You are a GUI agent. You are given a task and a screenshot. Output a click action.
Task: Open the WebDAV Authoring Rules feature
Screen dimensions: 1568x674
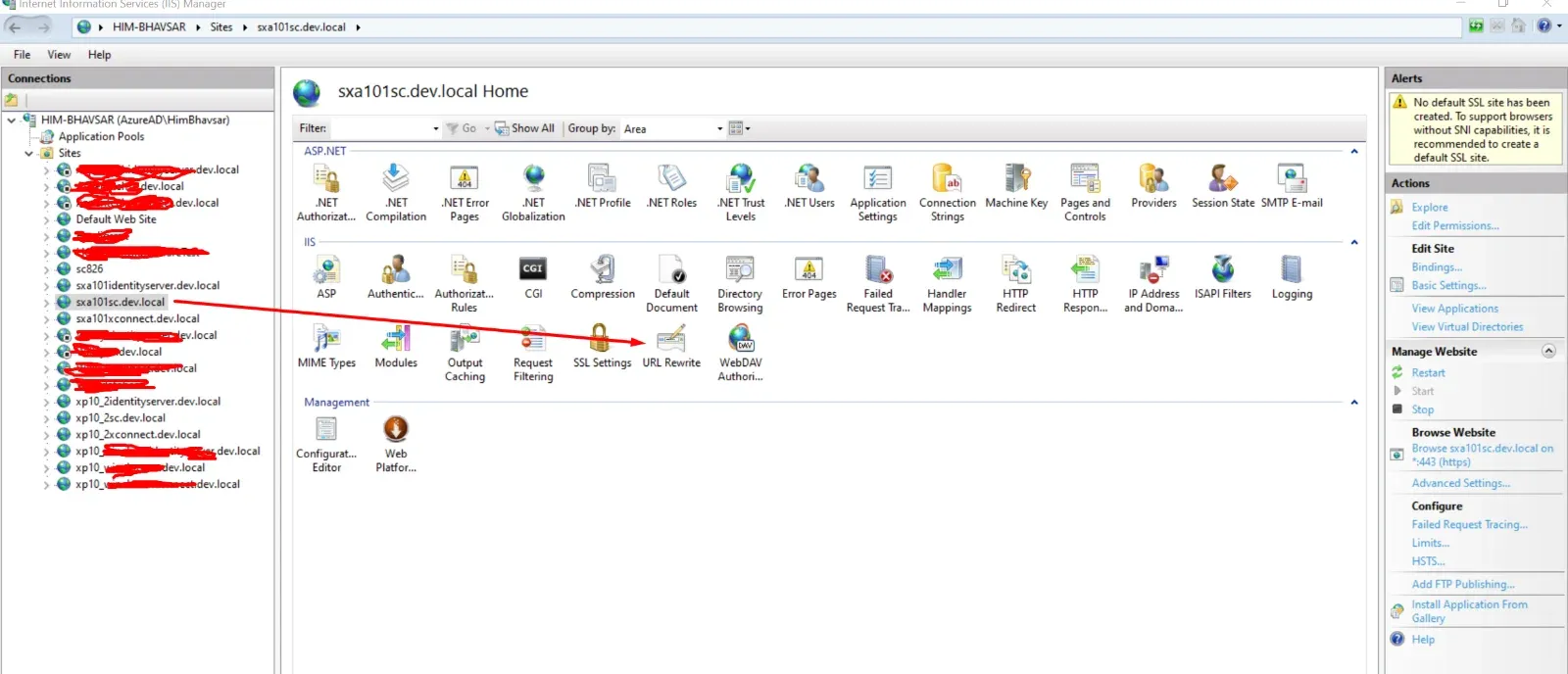740,353
